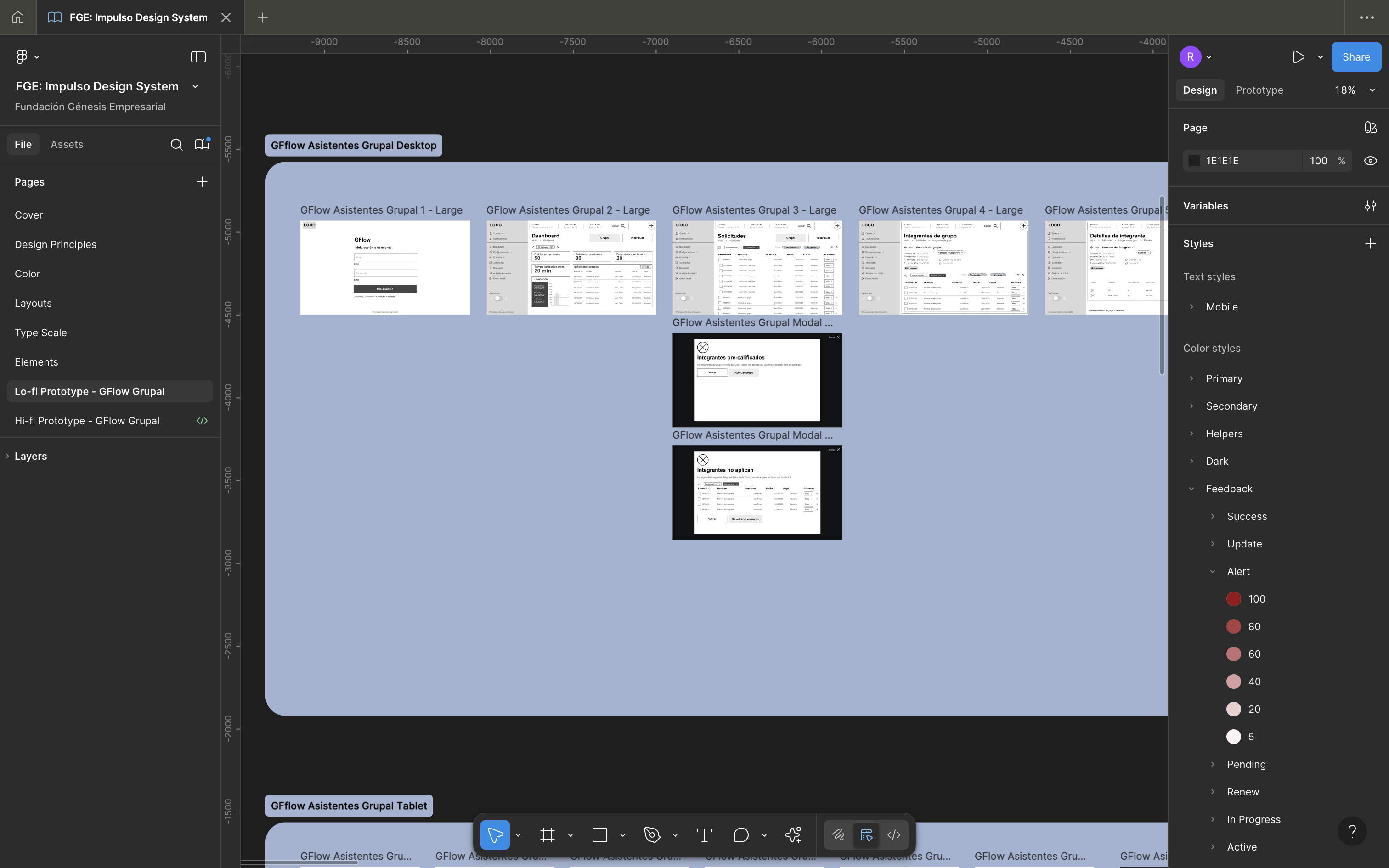Select the GFflow Asistentes Grupal Desktop section label
This screenshot has height=868, width=1389.
354,145
